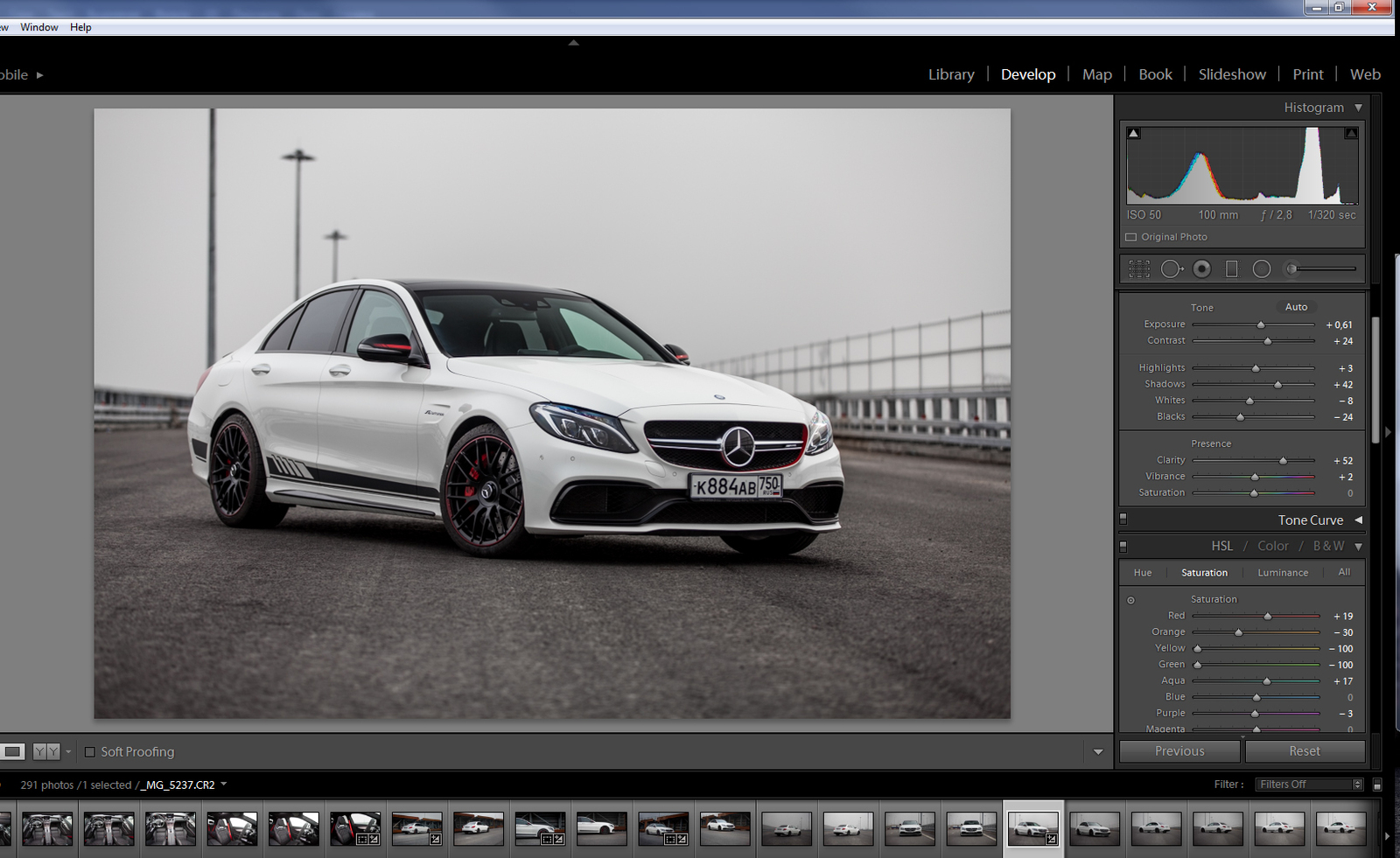Click the histogram graph area
The image size is (1400, 858).
pos(1242,165)
